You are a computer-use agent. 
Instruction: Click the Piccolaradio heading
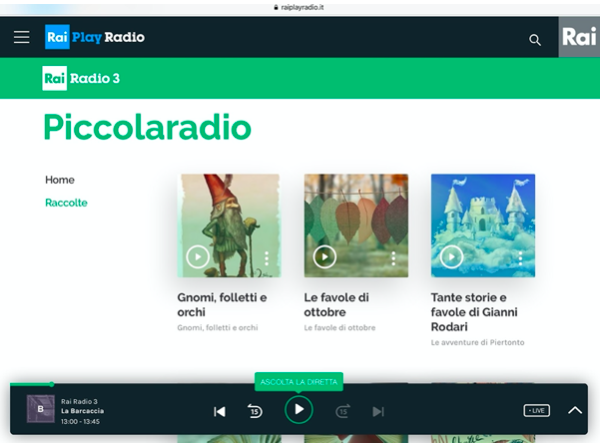coord(147,127)
